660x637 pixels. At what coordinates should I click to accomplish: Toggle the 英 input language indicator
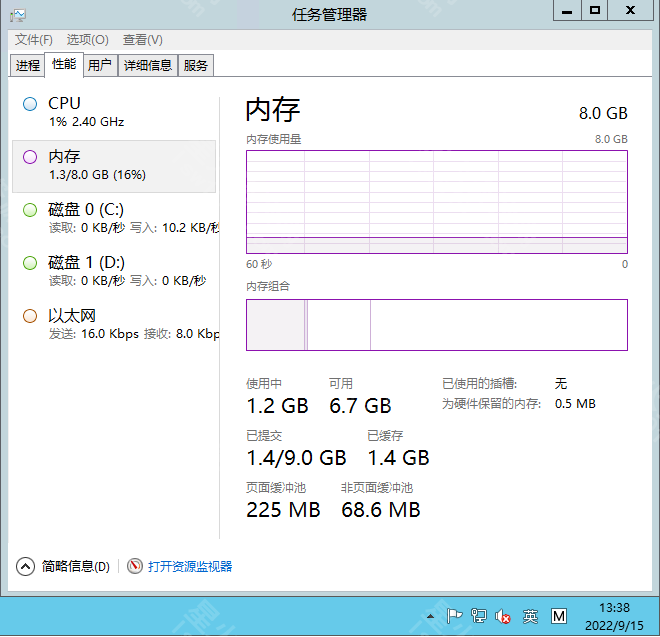[x=530, y=616]
